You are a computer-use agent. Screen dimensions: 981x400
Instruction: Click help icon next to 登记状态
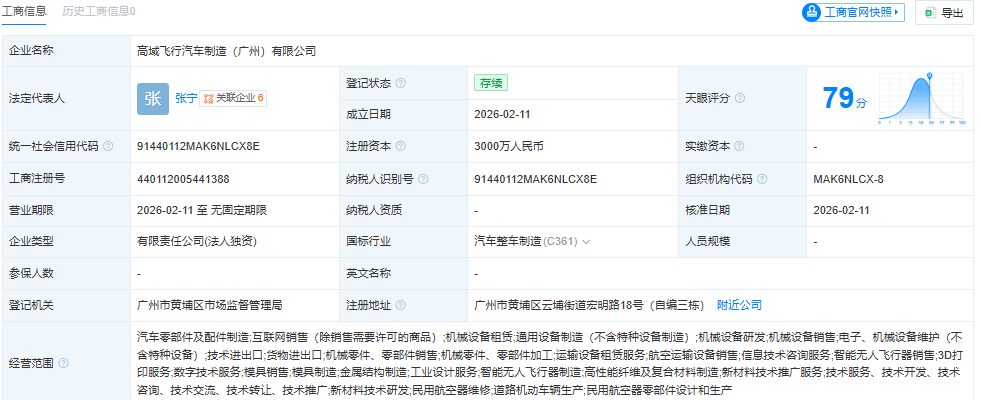click(x=401, y=83)
